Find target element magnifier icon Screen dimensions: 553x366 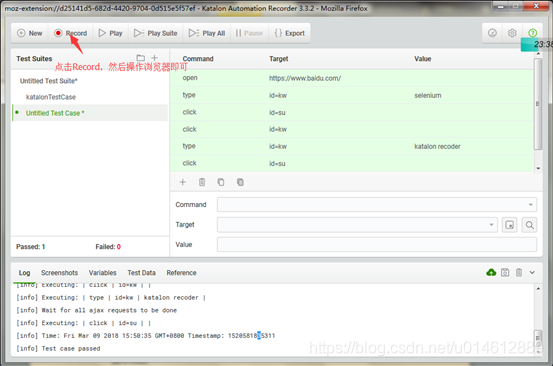(529, 225)
